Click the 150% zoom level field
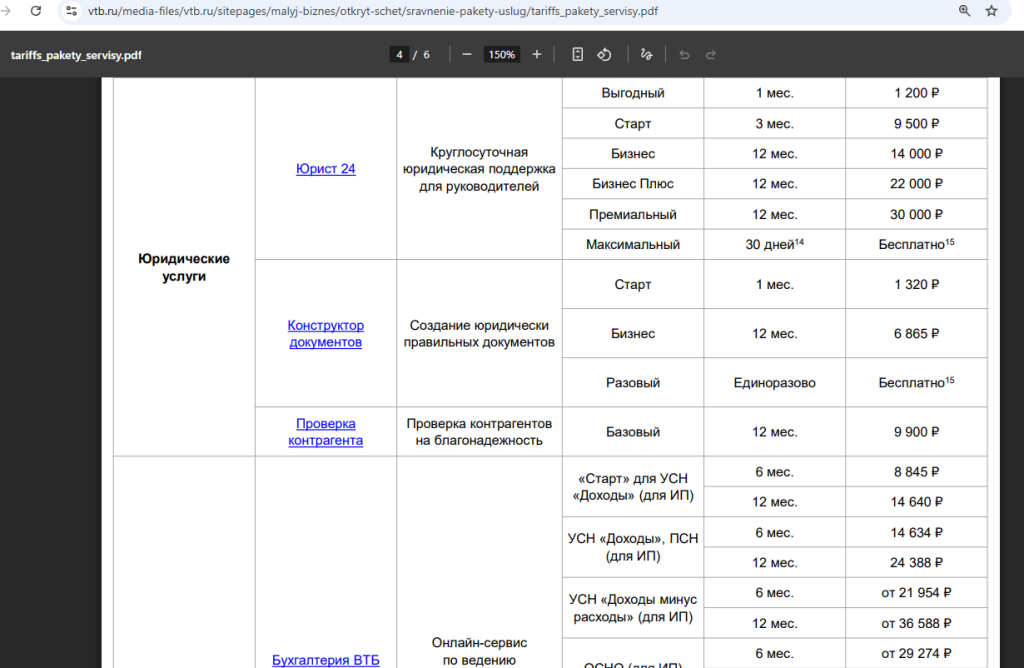This screenshot has width=1024, height=668. click(501, 54)
